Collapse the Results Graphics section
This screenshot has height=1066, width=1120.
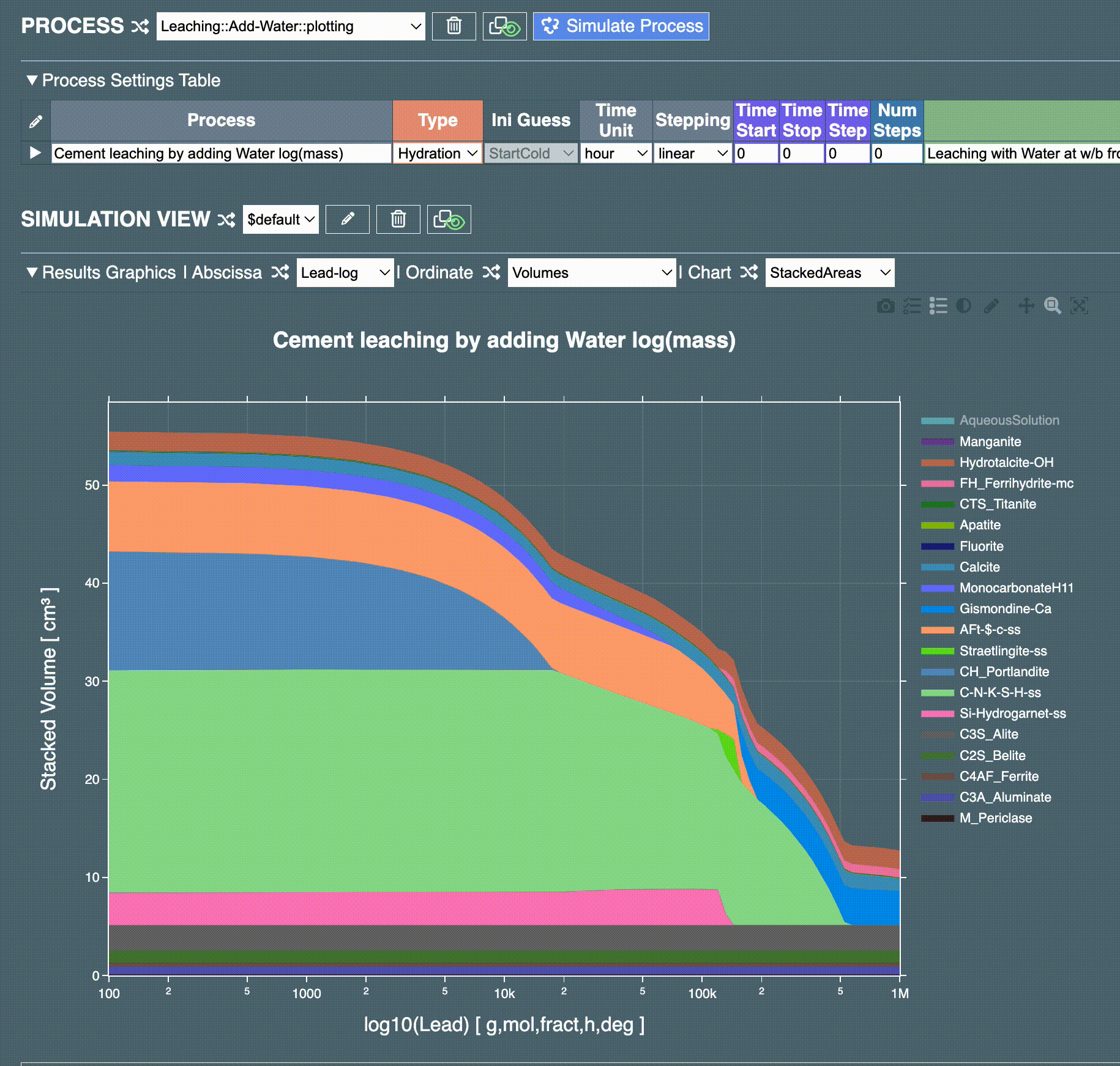[x=32, y=272]
